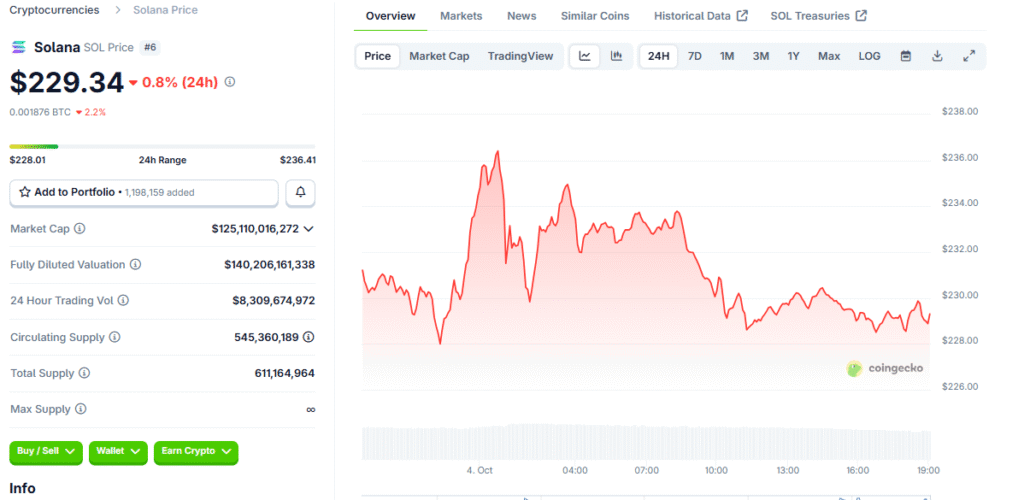The height and width of the screenshot is (500, 1024).
Task: Expand the Market Cap chevron
Action: point(308,229)
